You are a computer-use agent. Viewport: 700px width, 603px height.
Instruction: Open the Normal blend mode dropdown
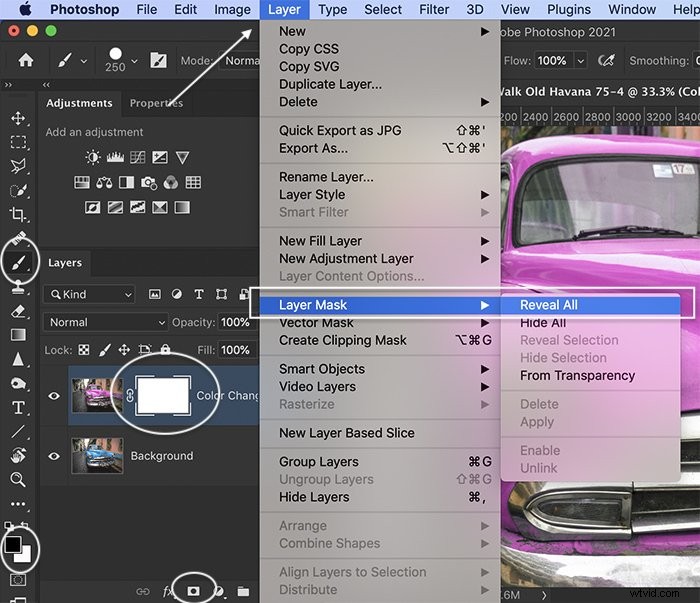pos(105,322)
